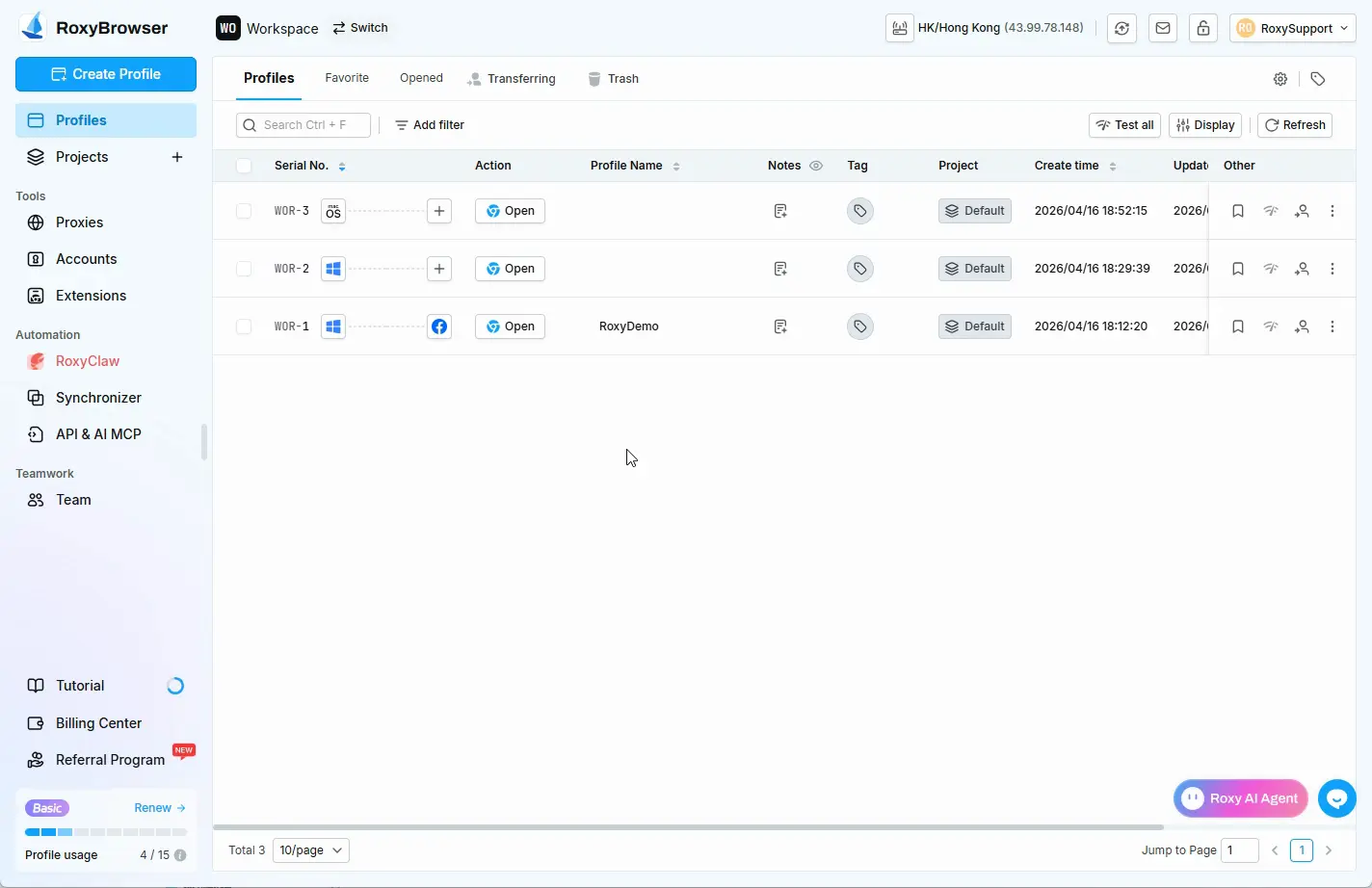Open the sync refresh icon in top bar

click(x=1121, y=28)
